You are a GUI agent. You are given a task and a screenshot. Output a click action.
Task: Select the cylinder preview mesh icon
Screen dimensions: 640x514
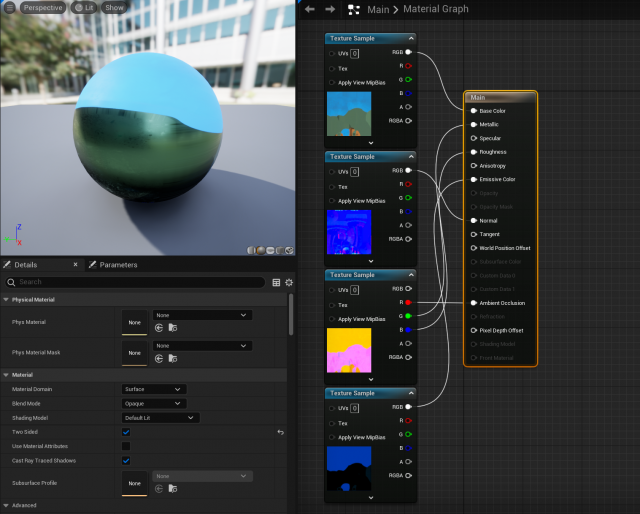click(252, 250)
